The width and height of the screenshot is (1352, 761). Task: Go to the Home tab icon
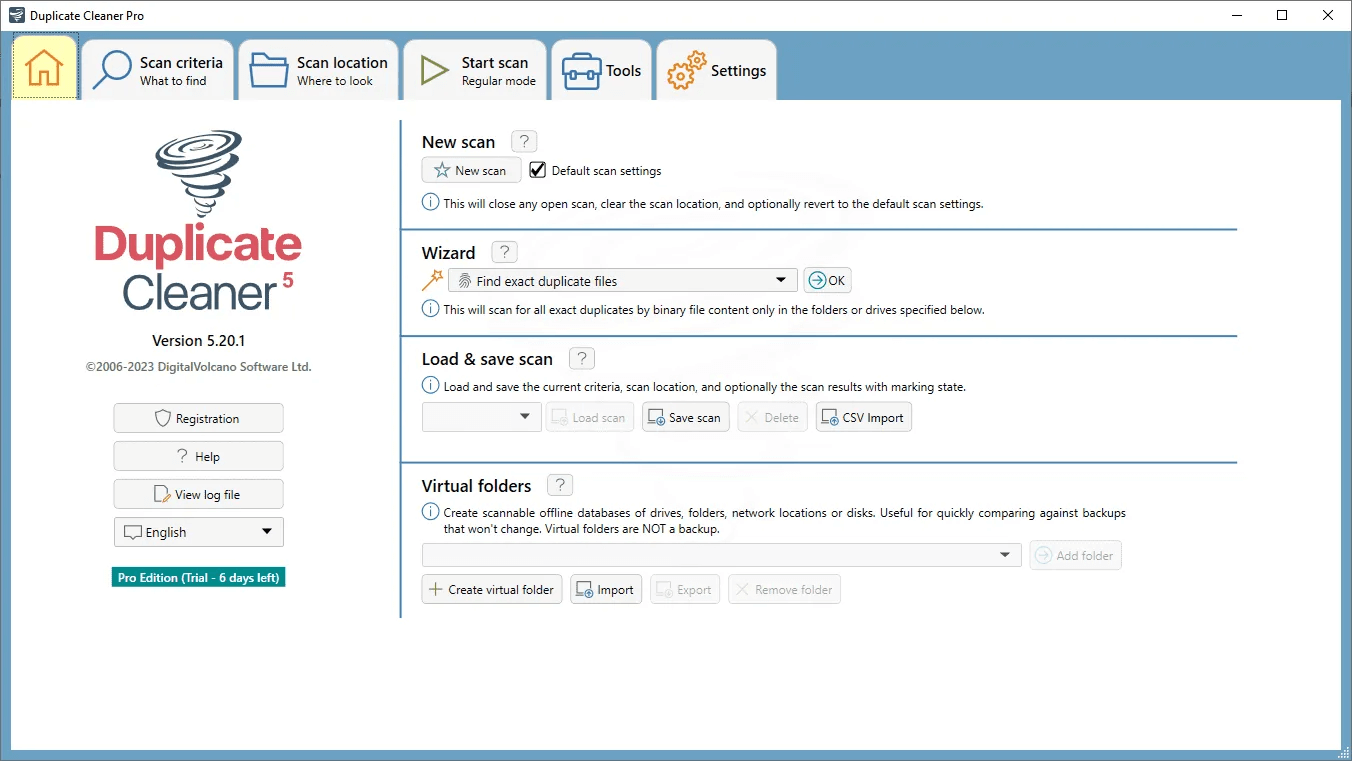45,68
